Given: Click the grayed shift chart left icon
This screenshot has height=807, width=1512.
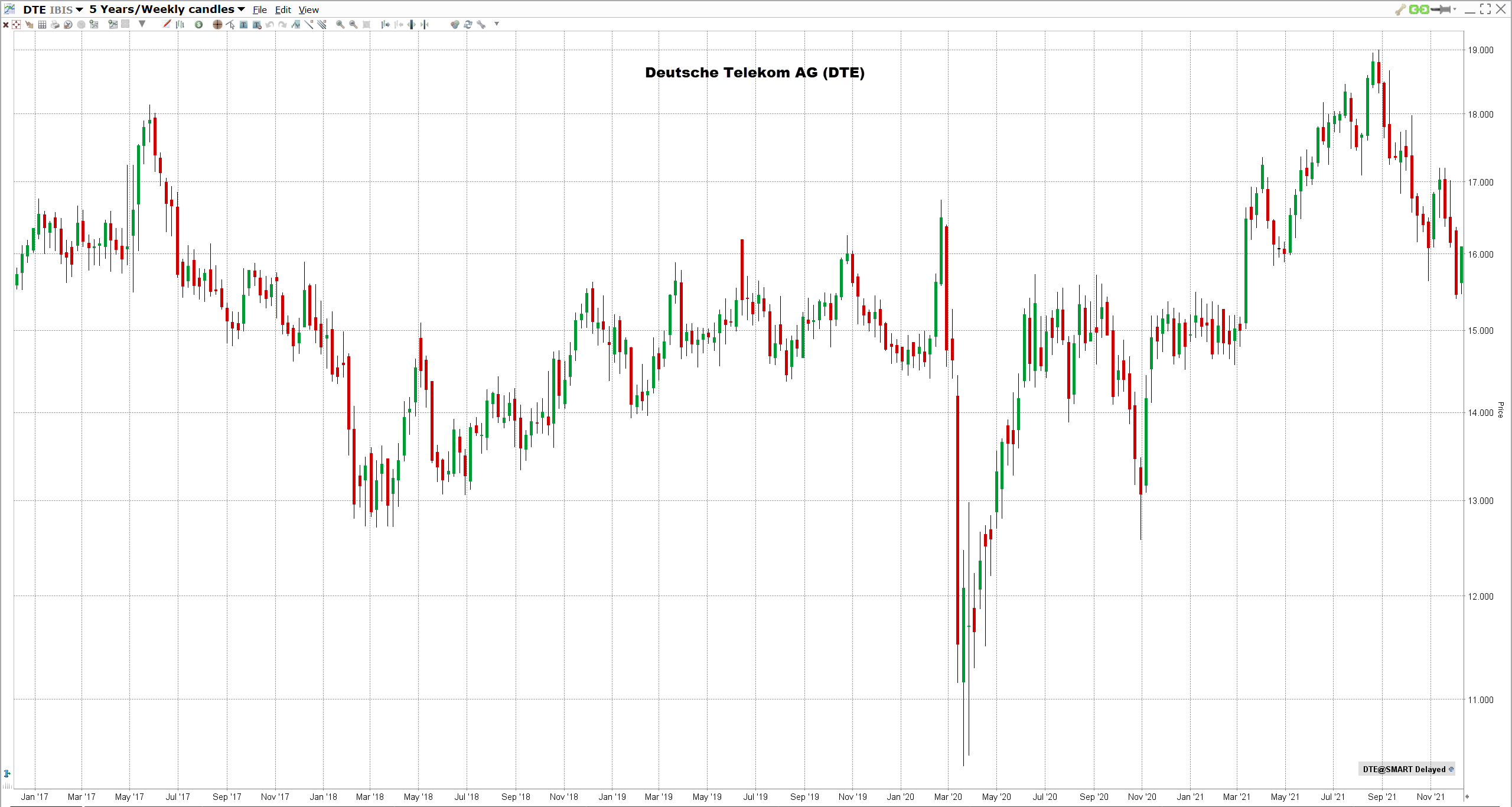Looking at the screenshot, I should (x=398, y=25).
